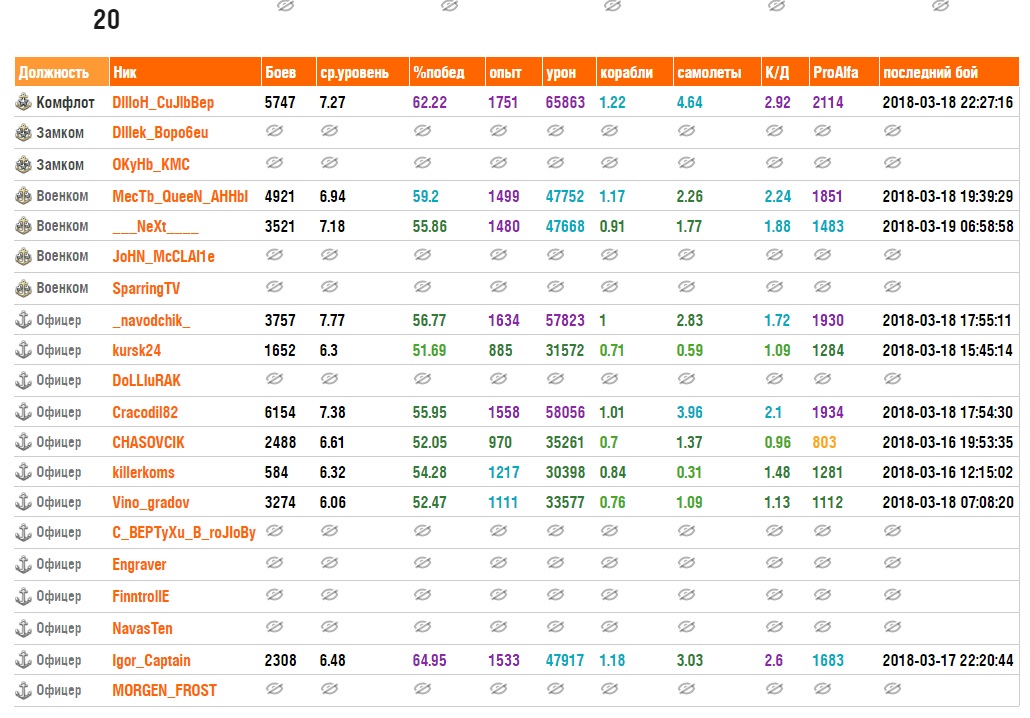Open player profile OKyHb_KMC
1030x718 pixels.
pos(151,164)
